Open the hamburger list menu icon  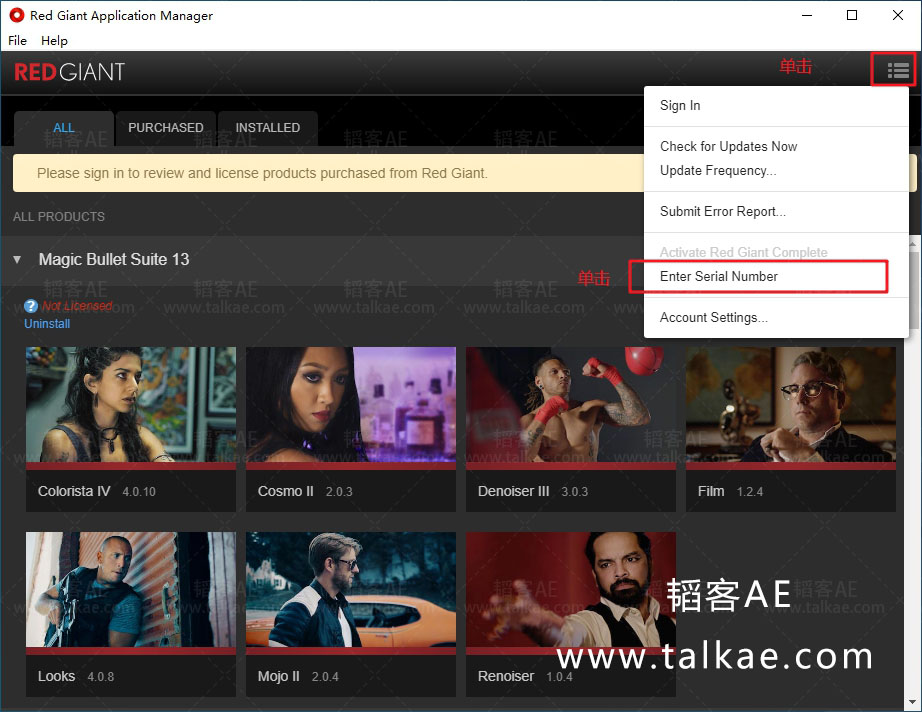(898, 71)
